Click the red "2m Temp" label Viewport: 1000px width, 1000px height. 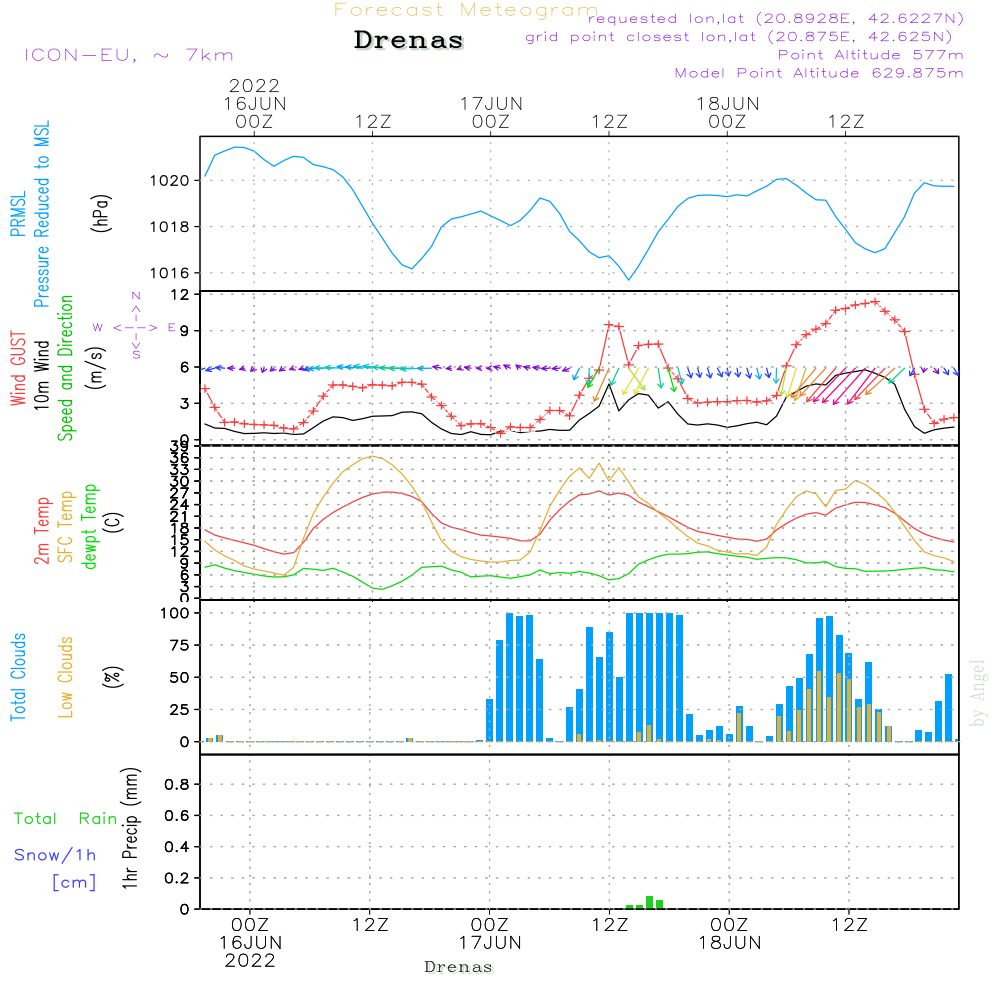click(41, 531)
